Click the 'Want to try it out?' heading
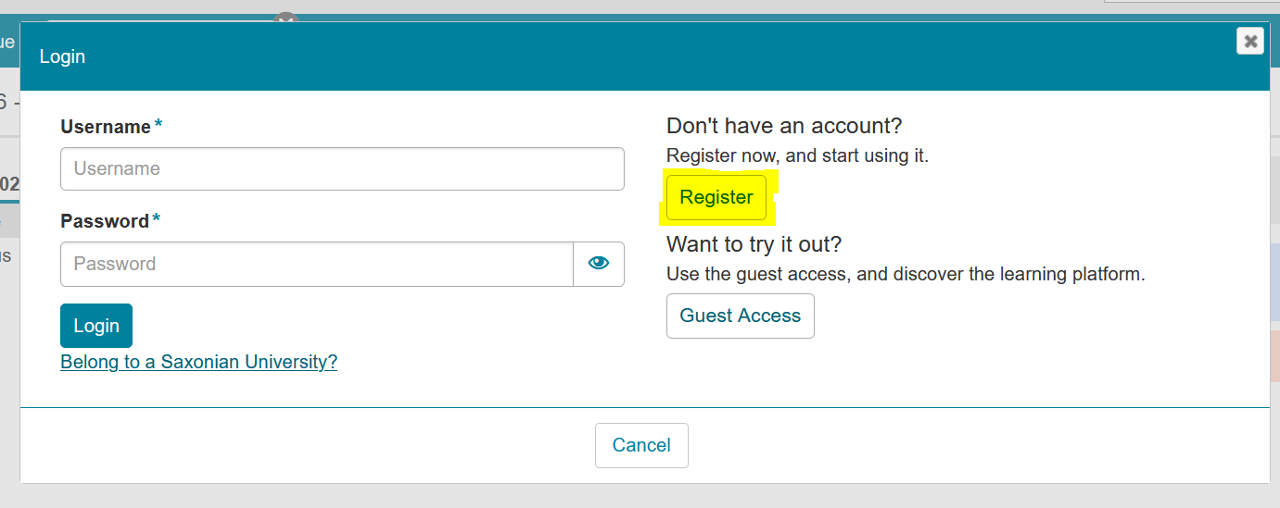This screenshot has width=1280, height=508. click(x=754, y=244)
